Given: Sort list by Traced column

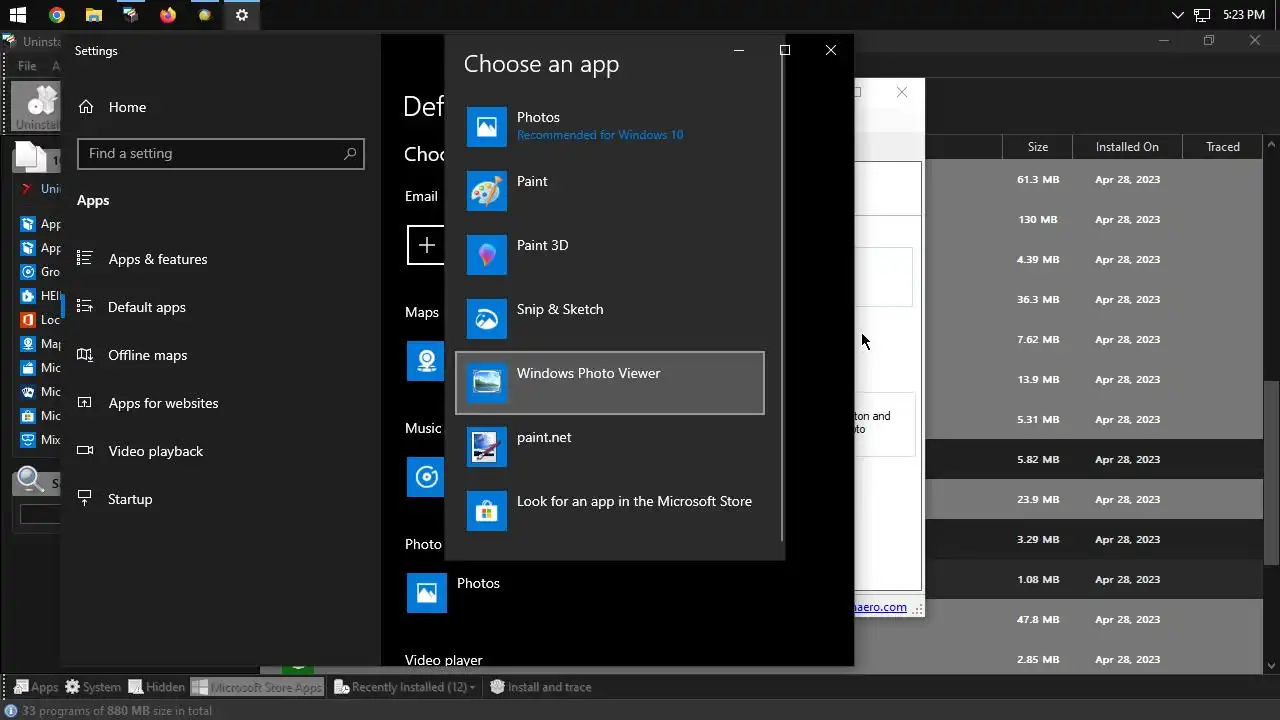Looking at the screenshot, I should point(1222,147).
